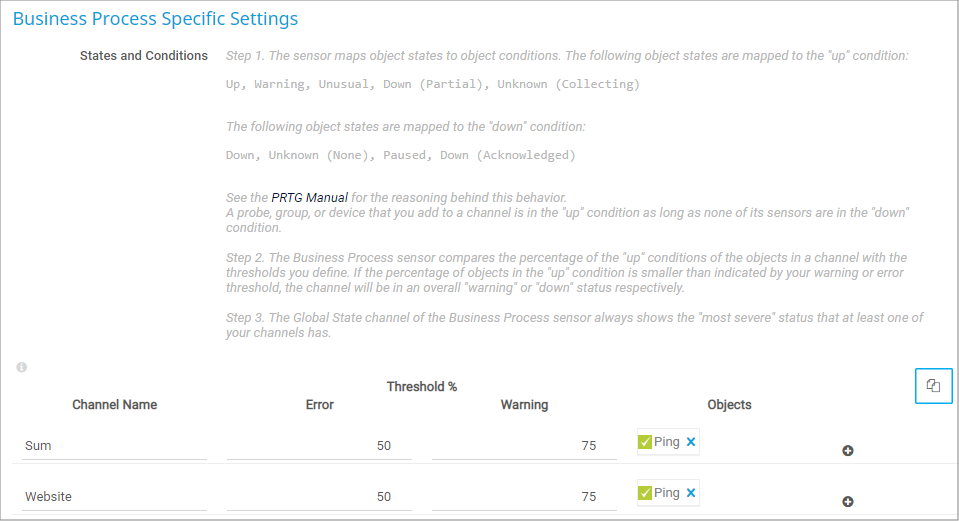
Task: Select the Ping label in Sum row
Action: (x=667, y=442)
